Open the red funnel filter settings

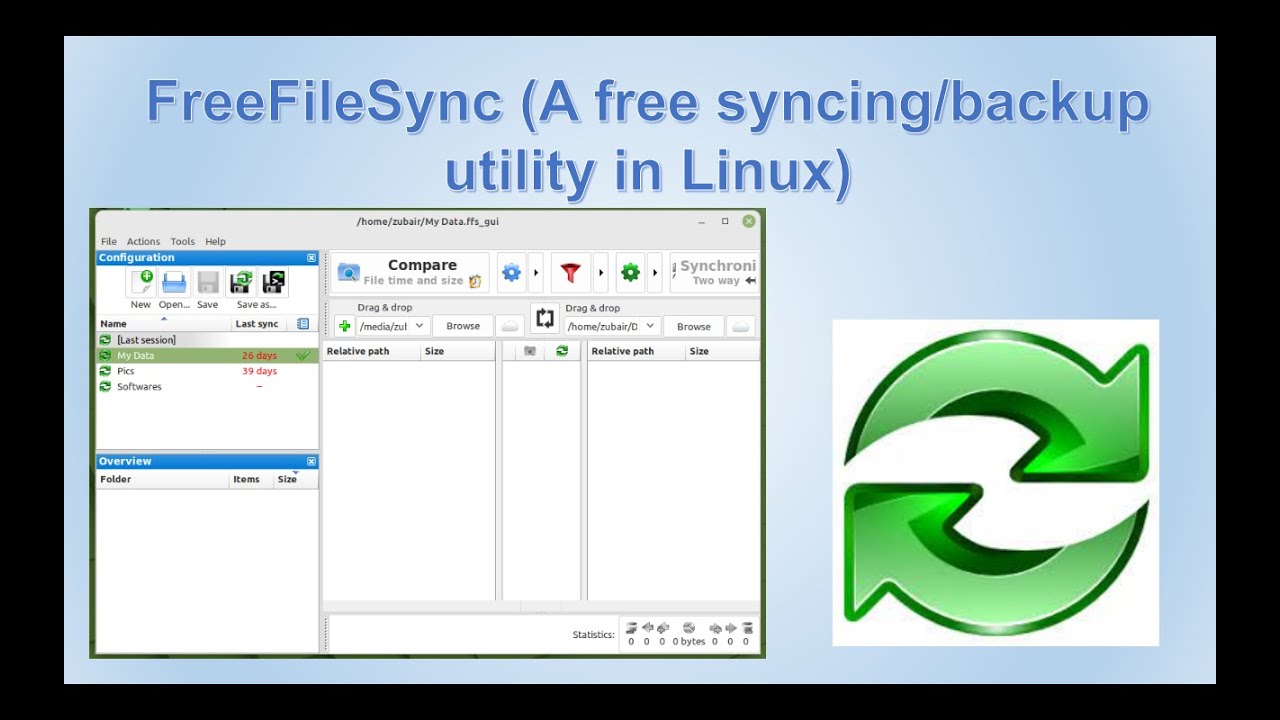[x=570, y=272]
